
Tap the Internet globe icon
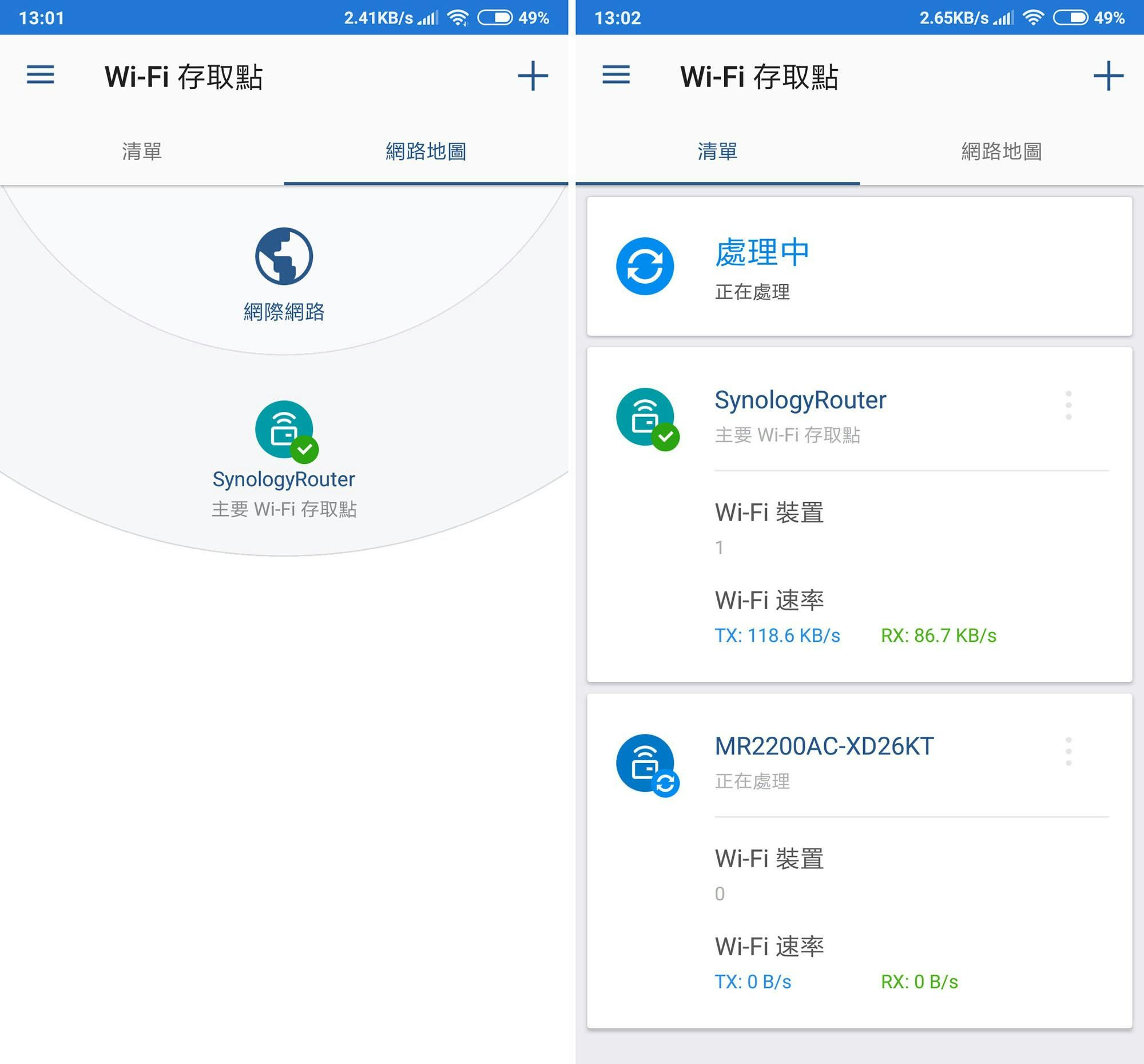coord(284,256)
